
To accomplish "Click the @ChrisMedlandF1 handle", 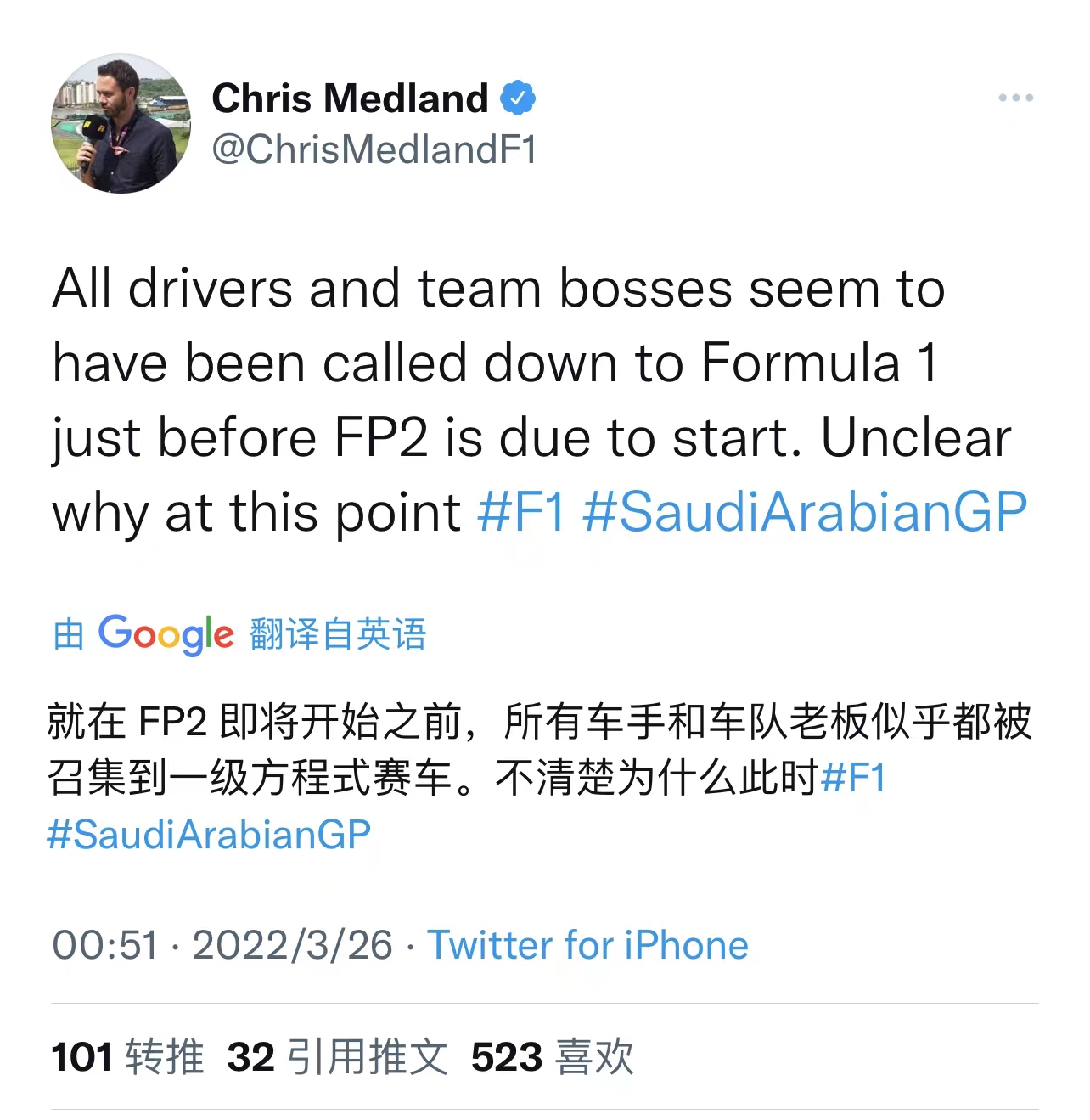I will [374, 149].
